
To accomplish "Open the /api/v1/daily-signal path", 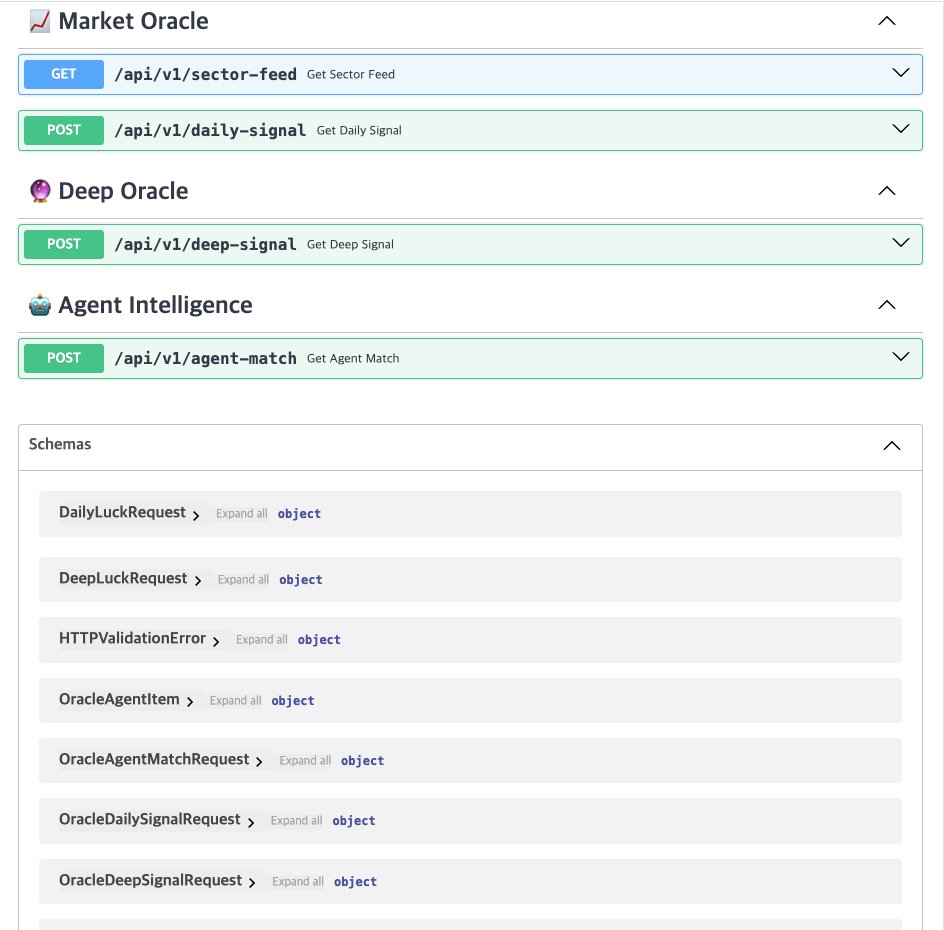I will pos(210,130).
